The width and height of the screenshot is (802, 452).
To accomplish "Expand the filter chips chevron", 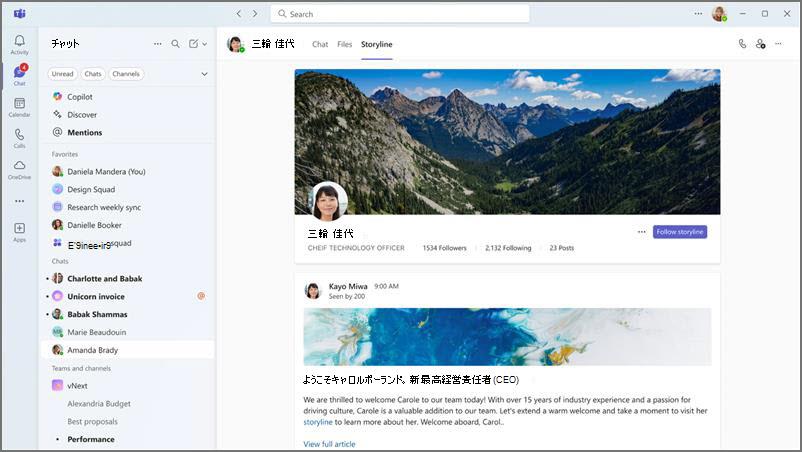I will click(205, 74).
